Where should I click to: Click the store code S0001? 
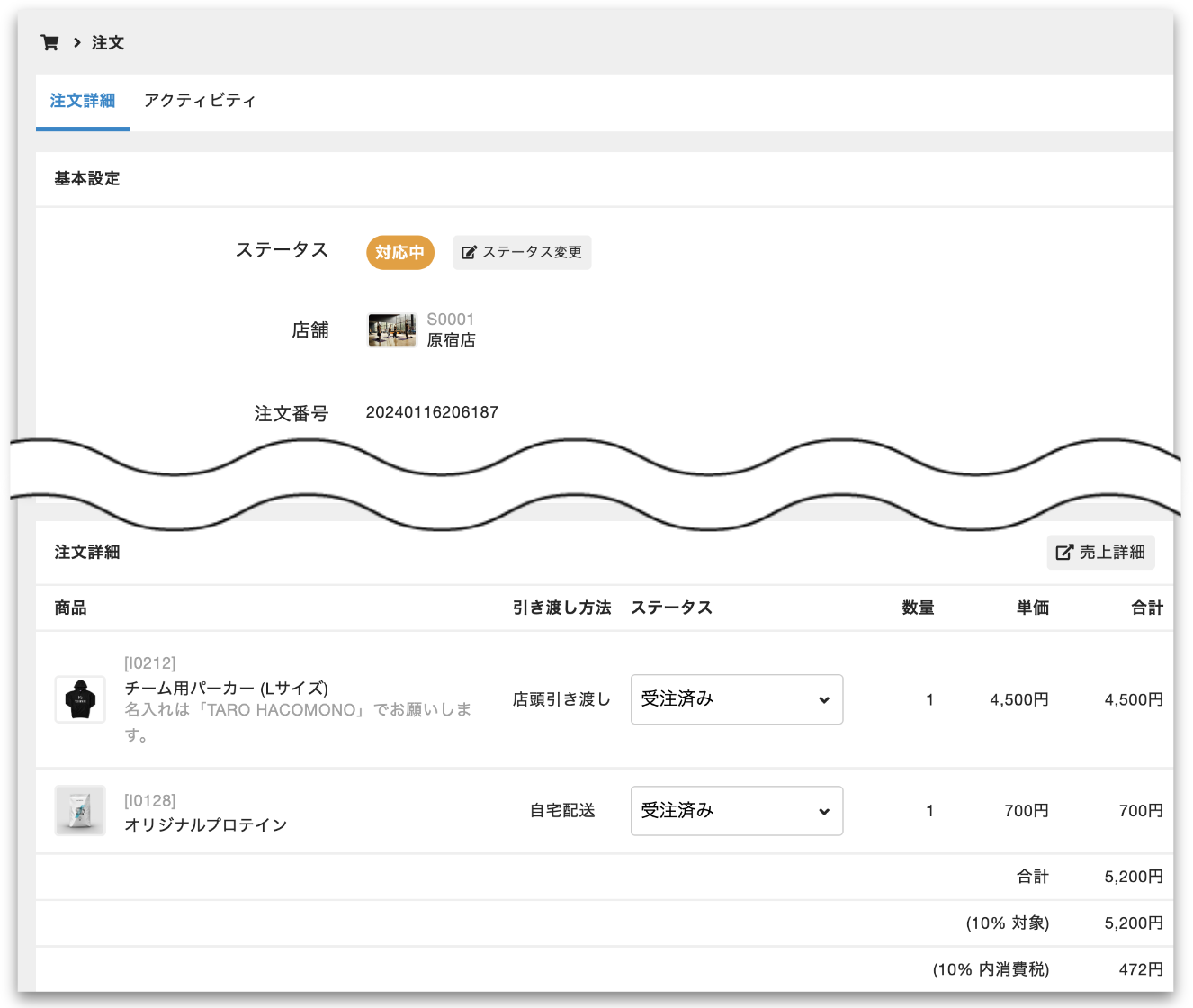450,319
